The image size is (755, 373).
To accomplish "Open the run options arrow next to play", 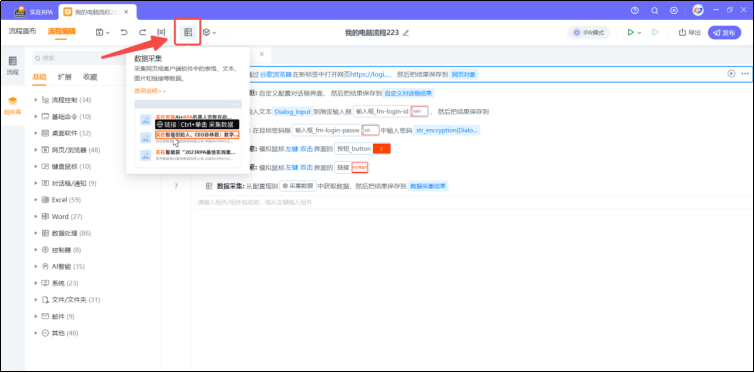I will tap(639, 33).
